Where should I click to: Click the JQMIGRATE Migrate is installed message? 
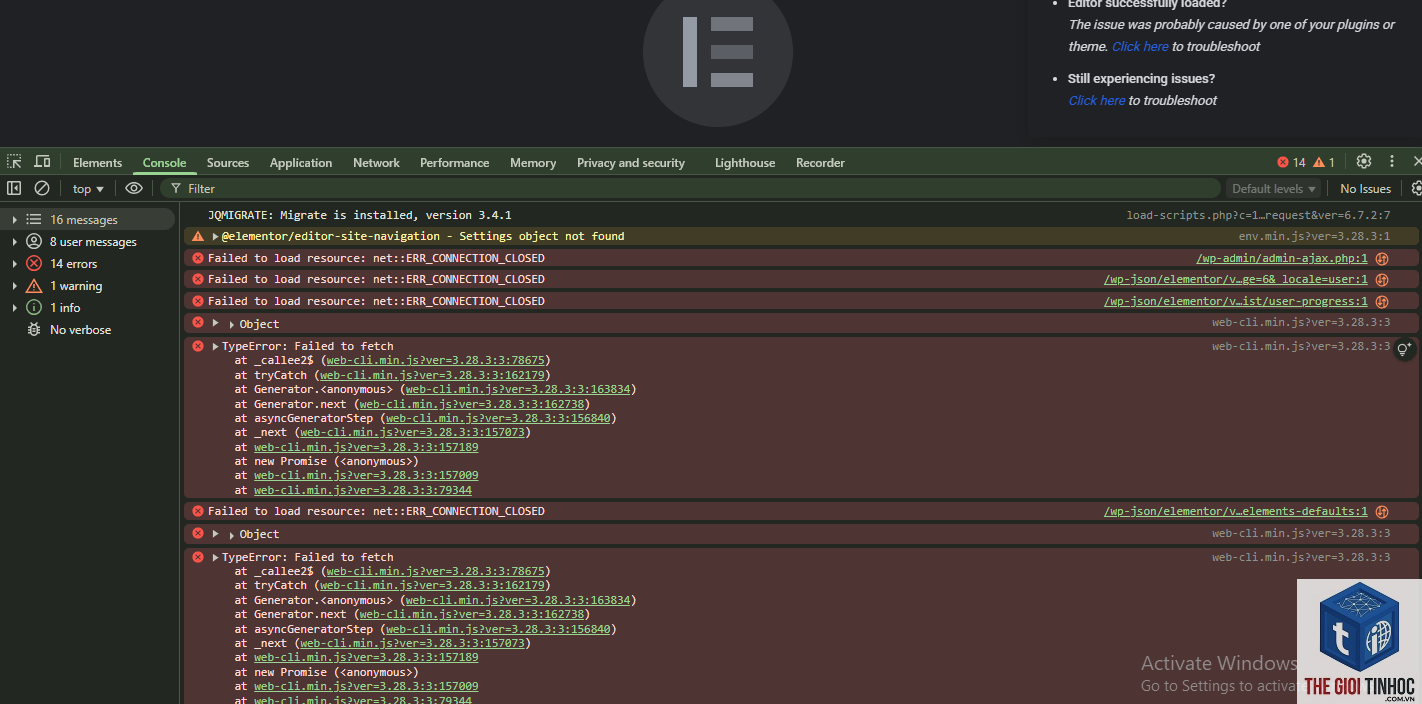click(360, 215)
